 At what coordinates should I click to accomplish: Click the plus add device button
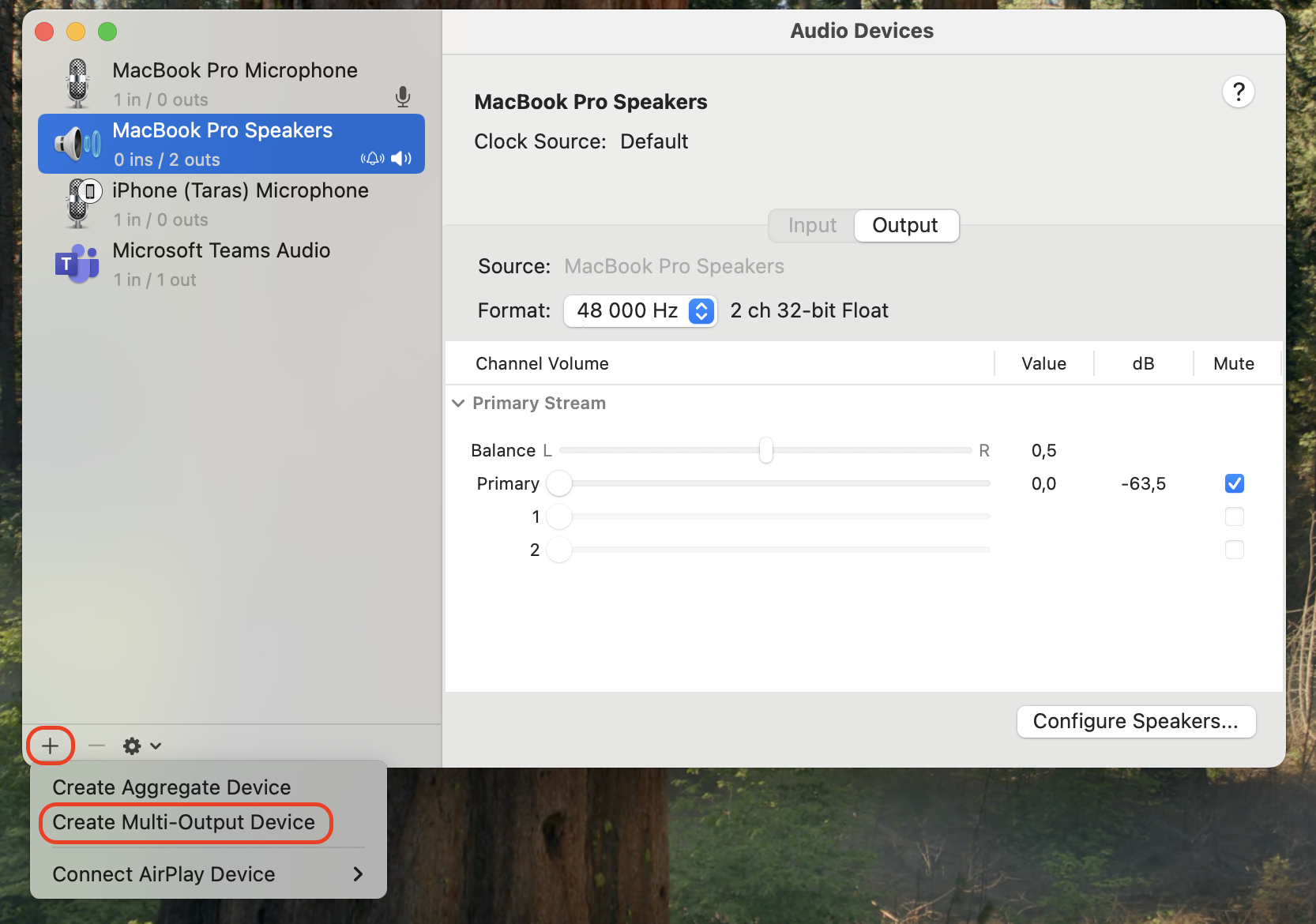click(x=51, y=746)
